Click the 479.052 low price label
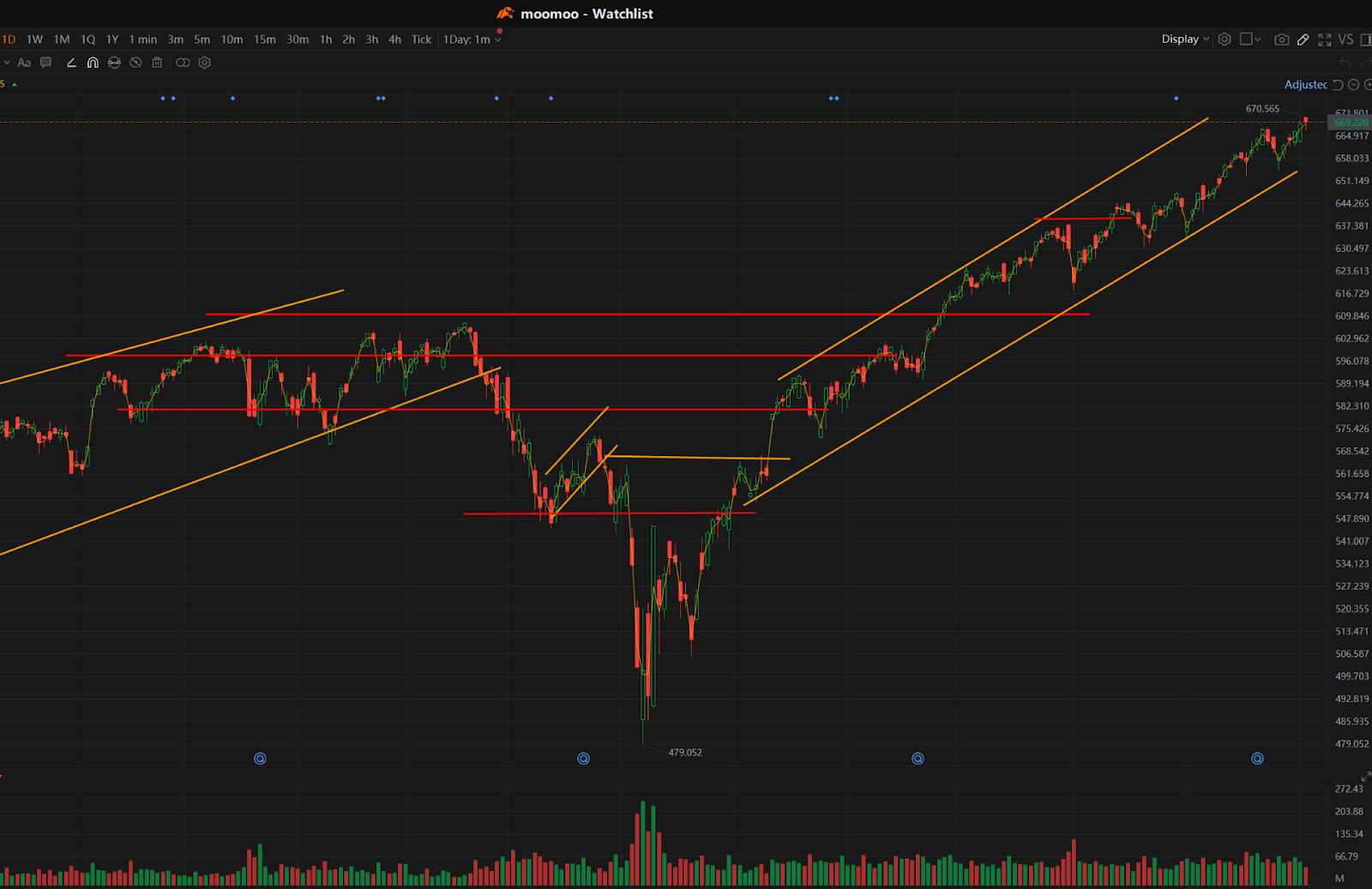 (x=685, y=753)
